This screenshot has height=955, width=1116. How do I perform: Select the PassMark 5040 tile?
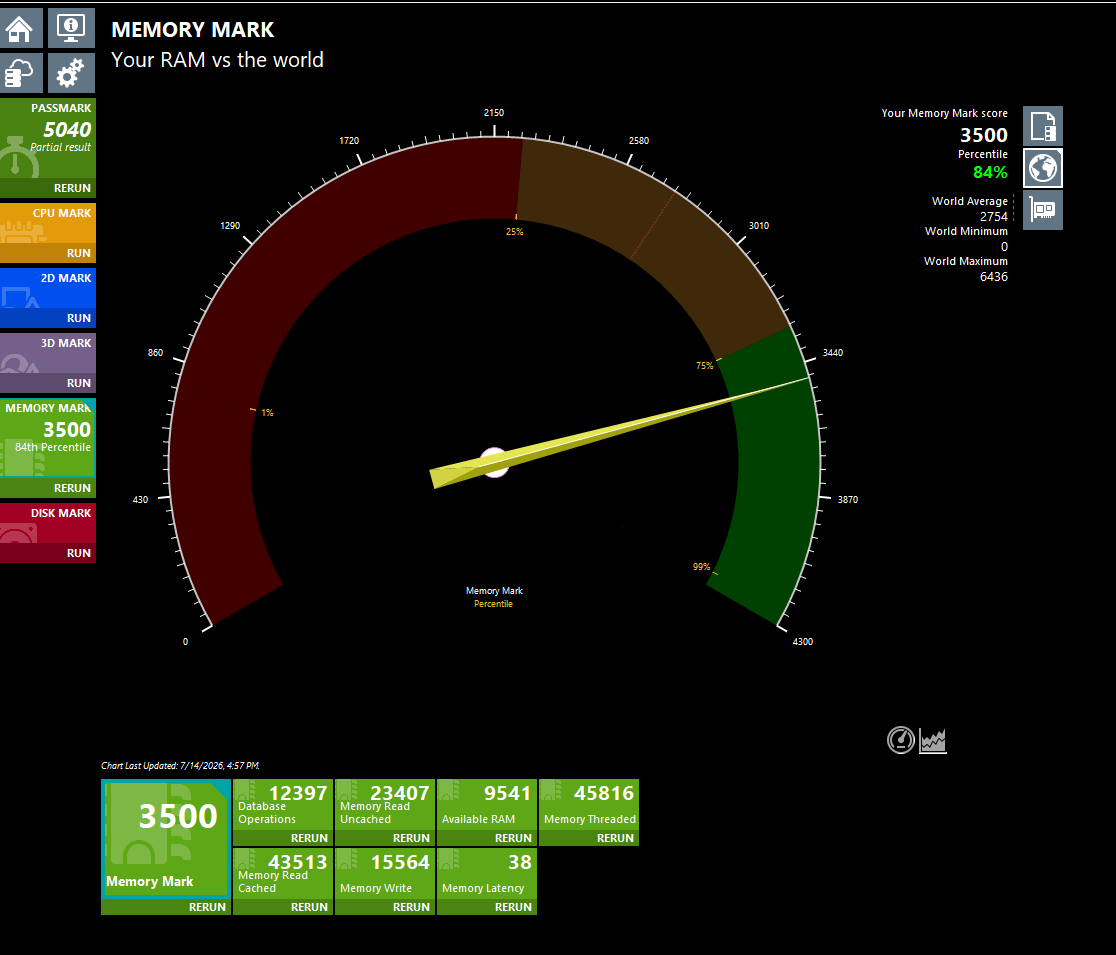[x=48, y=138]
